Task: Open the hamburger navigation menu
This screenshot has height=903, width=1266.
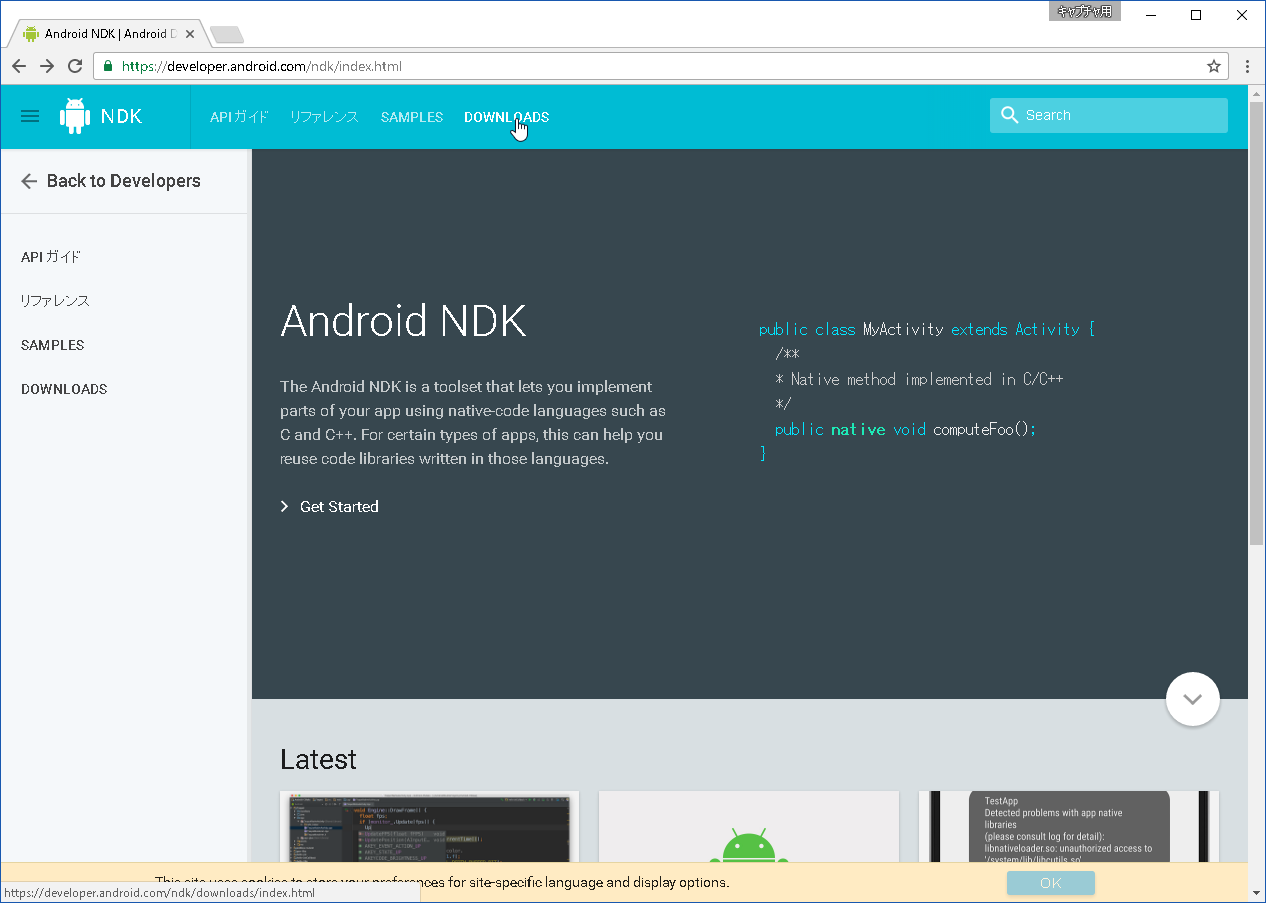Action: coord(30,116)
